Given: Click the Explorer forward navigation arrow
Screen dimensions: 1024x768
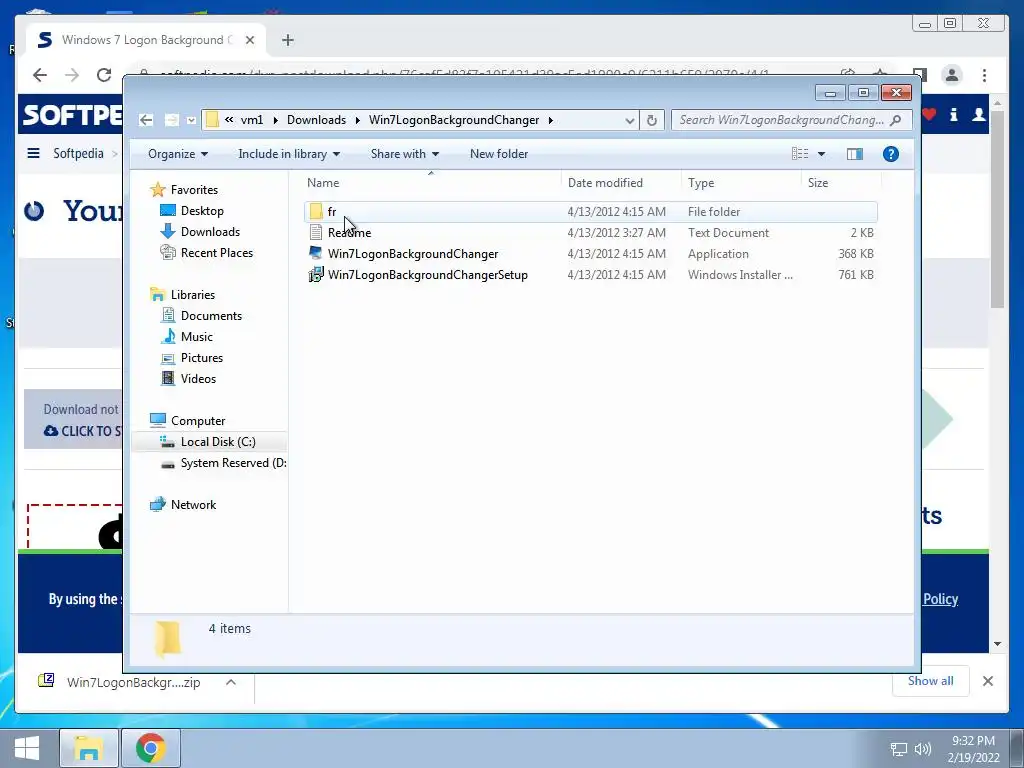Looking at the screenshot, I should point(171,120).
